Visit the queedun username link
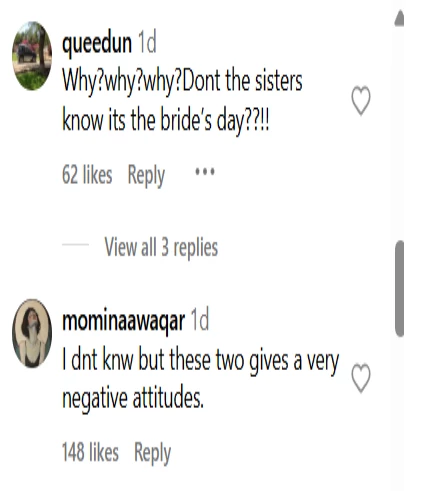Viewport: 442px width, 491px height. click(x=97, y=44)
